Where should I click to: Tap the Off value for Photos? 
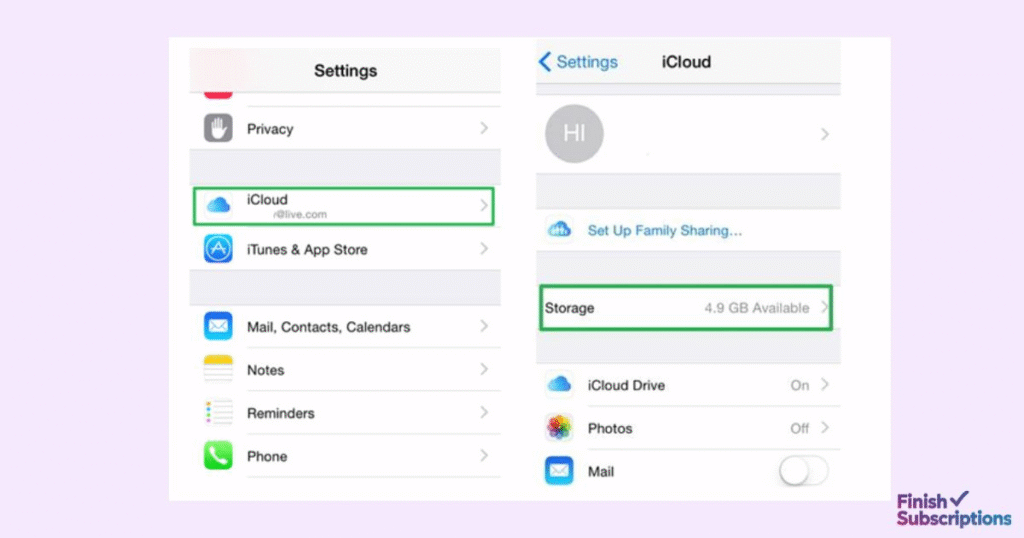coord(799,428)
